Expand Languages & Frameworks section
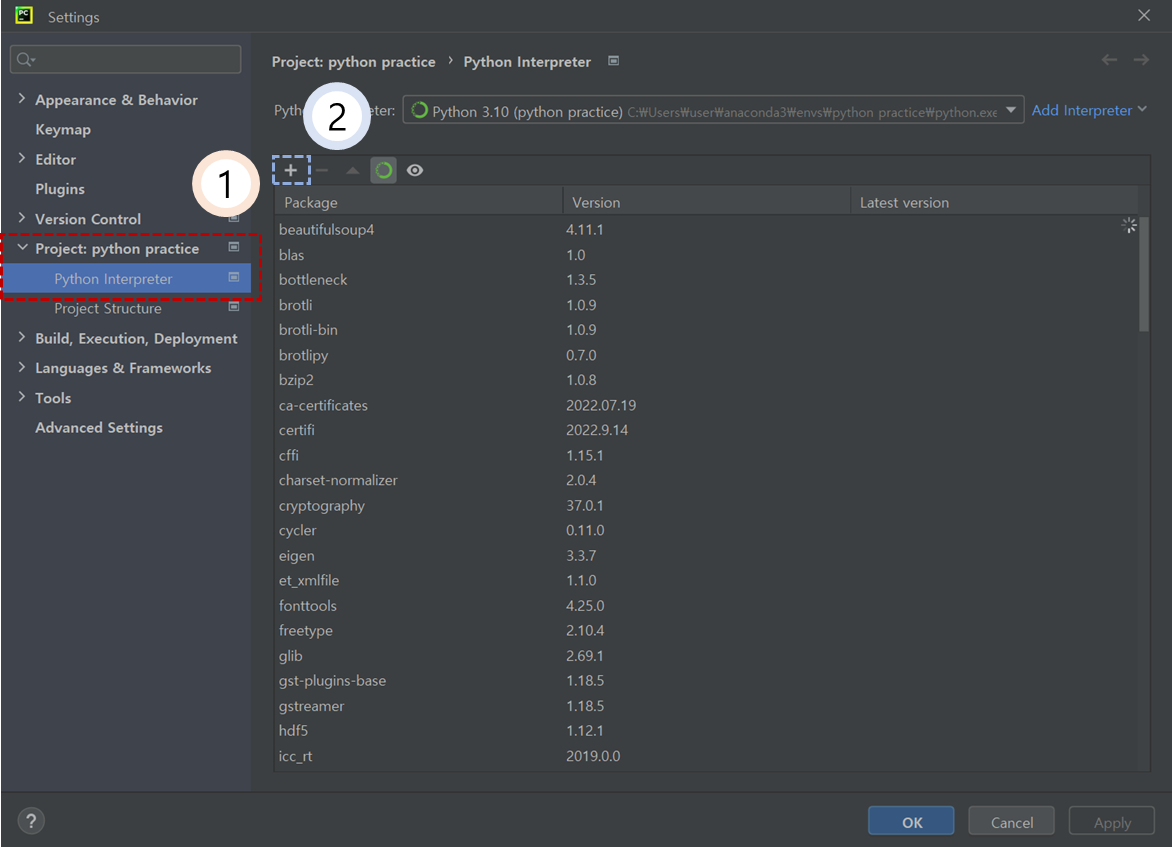Viewport: 1172px width, 847px height. pyautogui.click(x=22, y=367)
